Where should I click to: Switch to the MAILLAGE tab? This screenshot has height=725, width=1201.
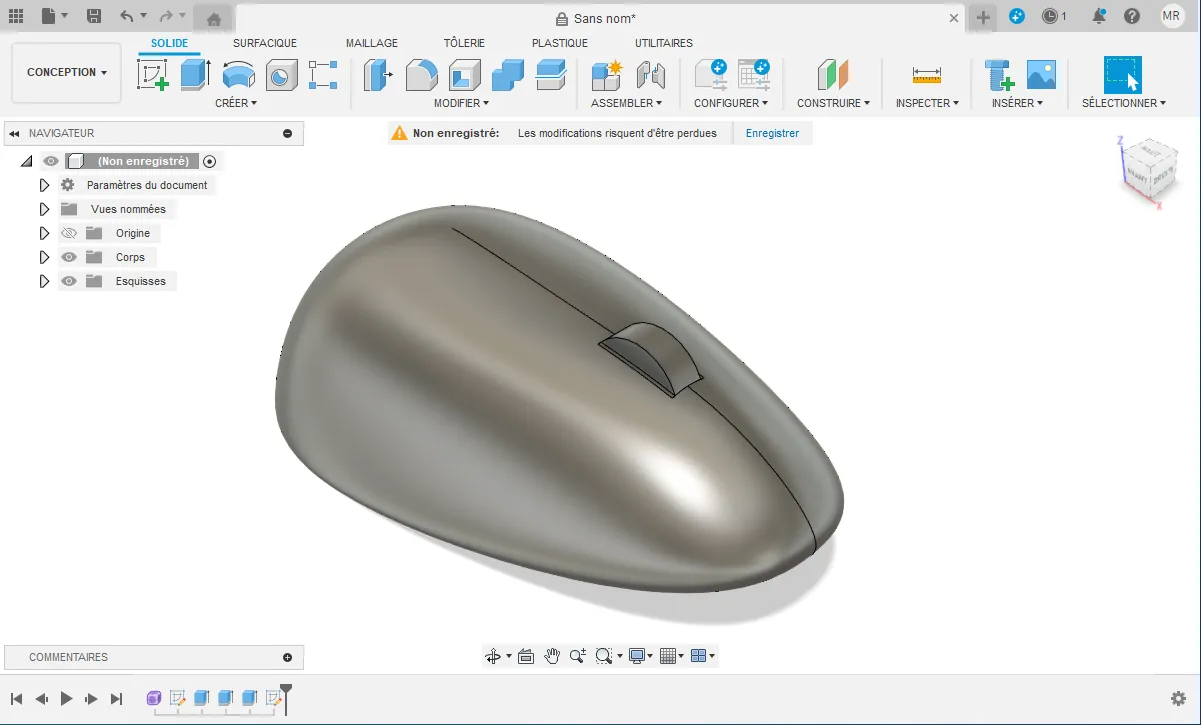click(372, 43)
